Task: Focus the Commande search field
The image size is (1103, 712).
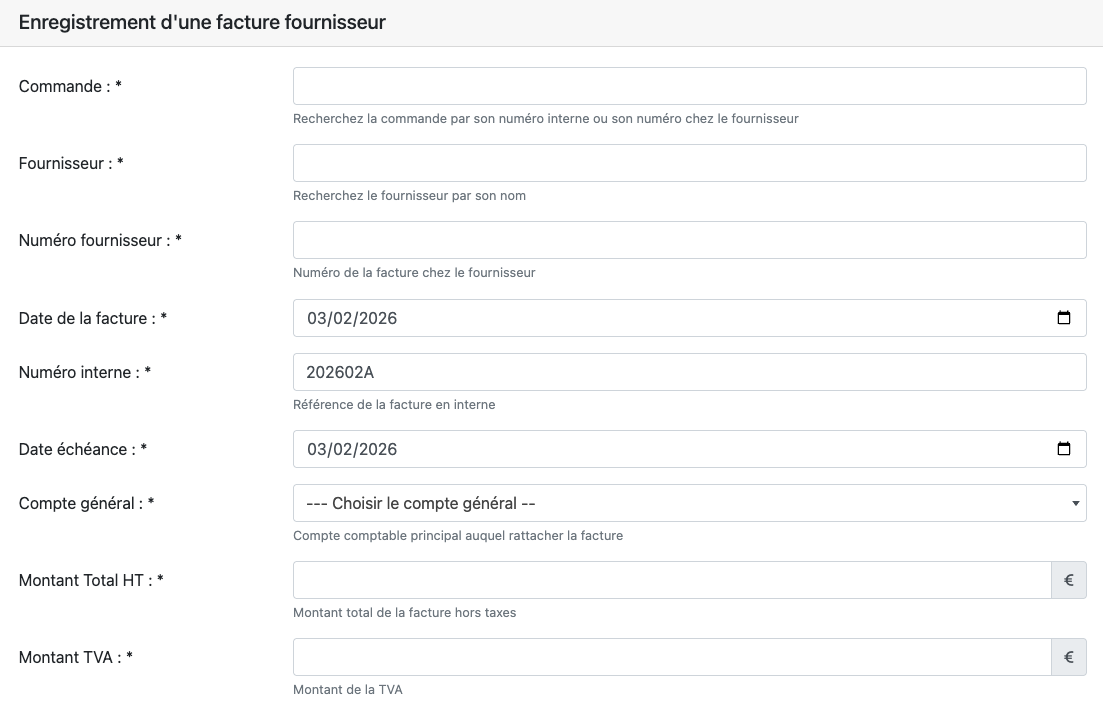Action: tap(689, 86)
